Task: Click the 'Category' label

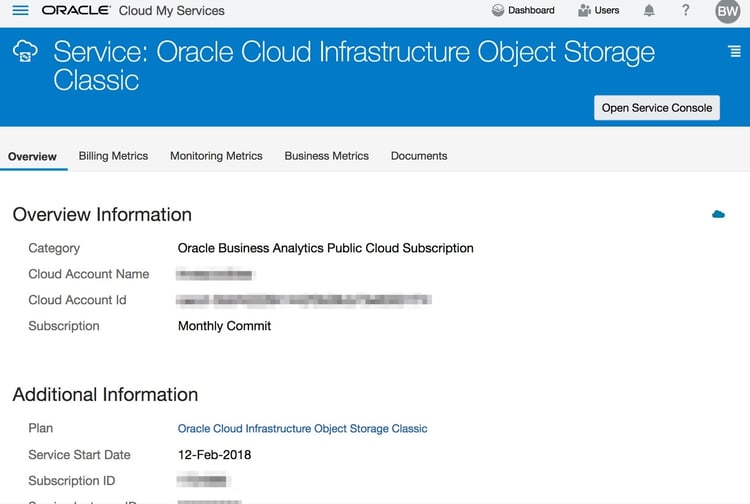Action: click(x=54, y=248)
